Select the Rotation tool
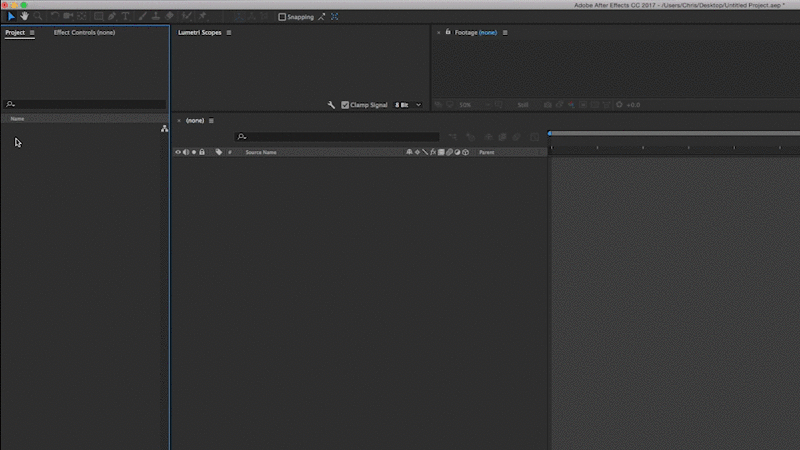800x450 pixels. pos(55,16)
